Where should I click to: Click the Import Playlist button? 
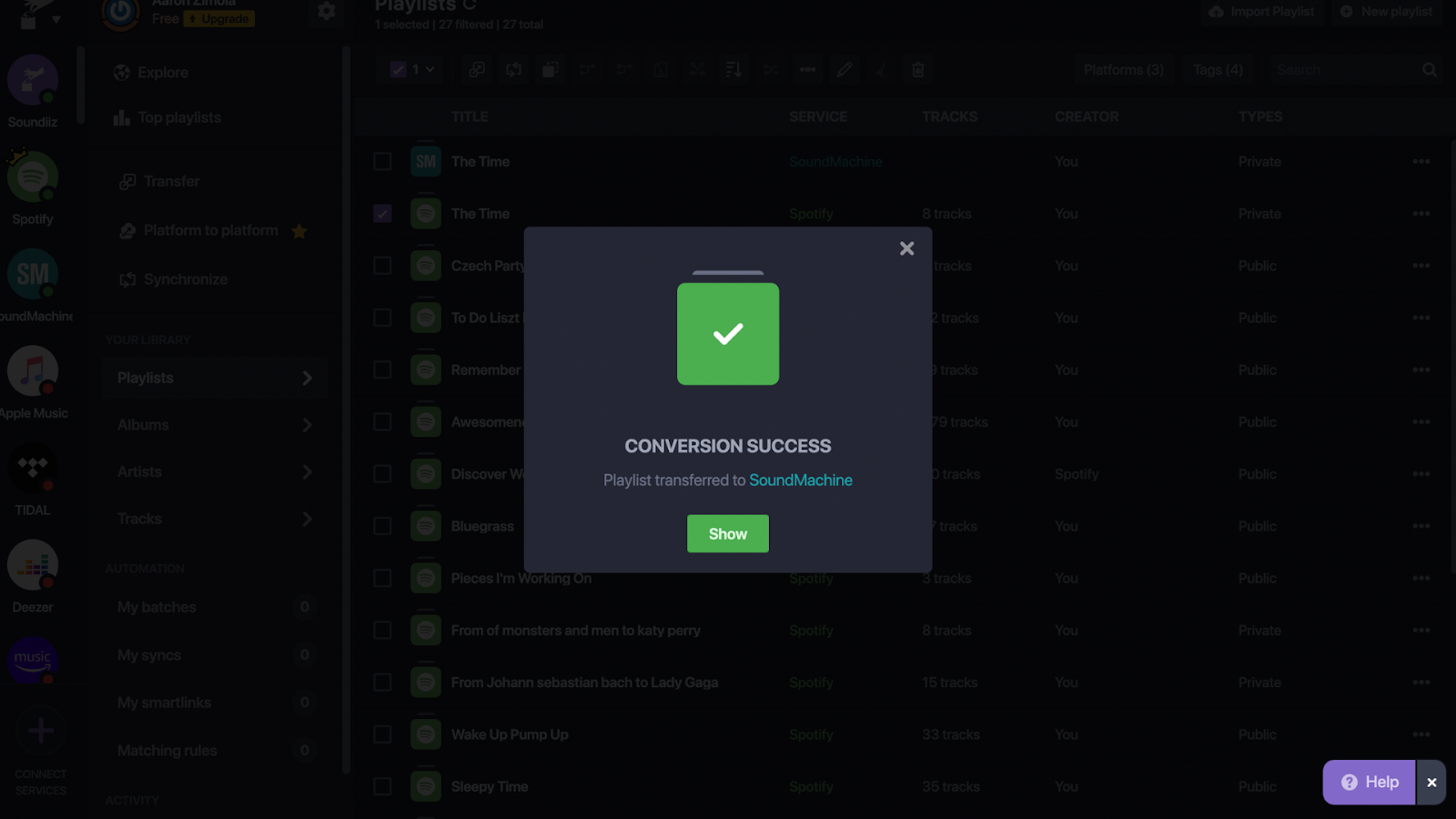(1262, 12)
